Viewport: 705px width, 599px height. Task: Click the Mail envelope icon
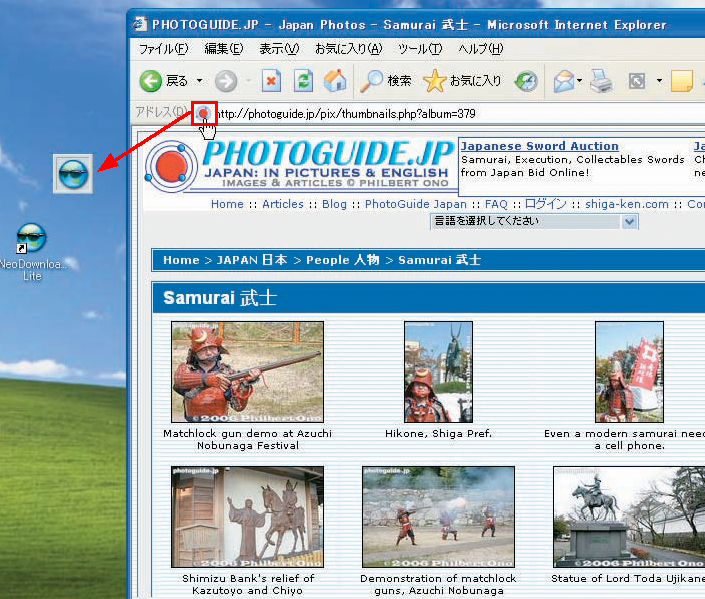[x=563, y=81]
